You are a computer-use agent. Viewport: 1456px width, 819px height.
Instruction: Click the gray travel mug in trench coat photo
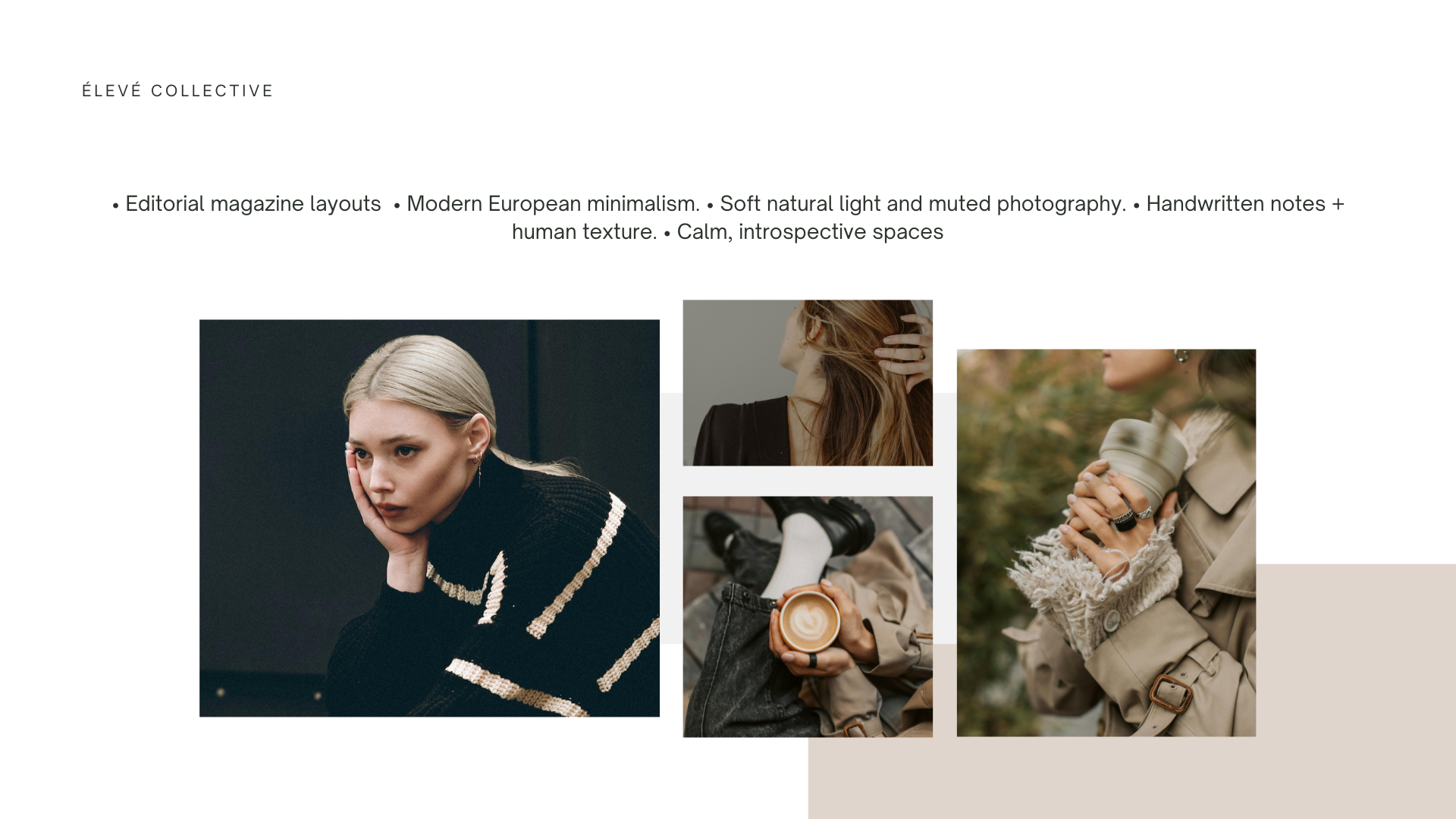tap(1144, 453)
